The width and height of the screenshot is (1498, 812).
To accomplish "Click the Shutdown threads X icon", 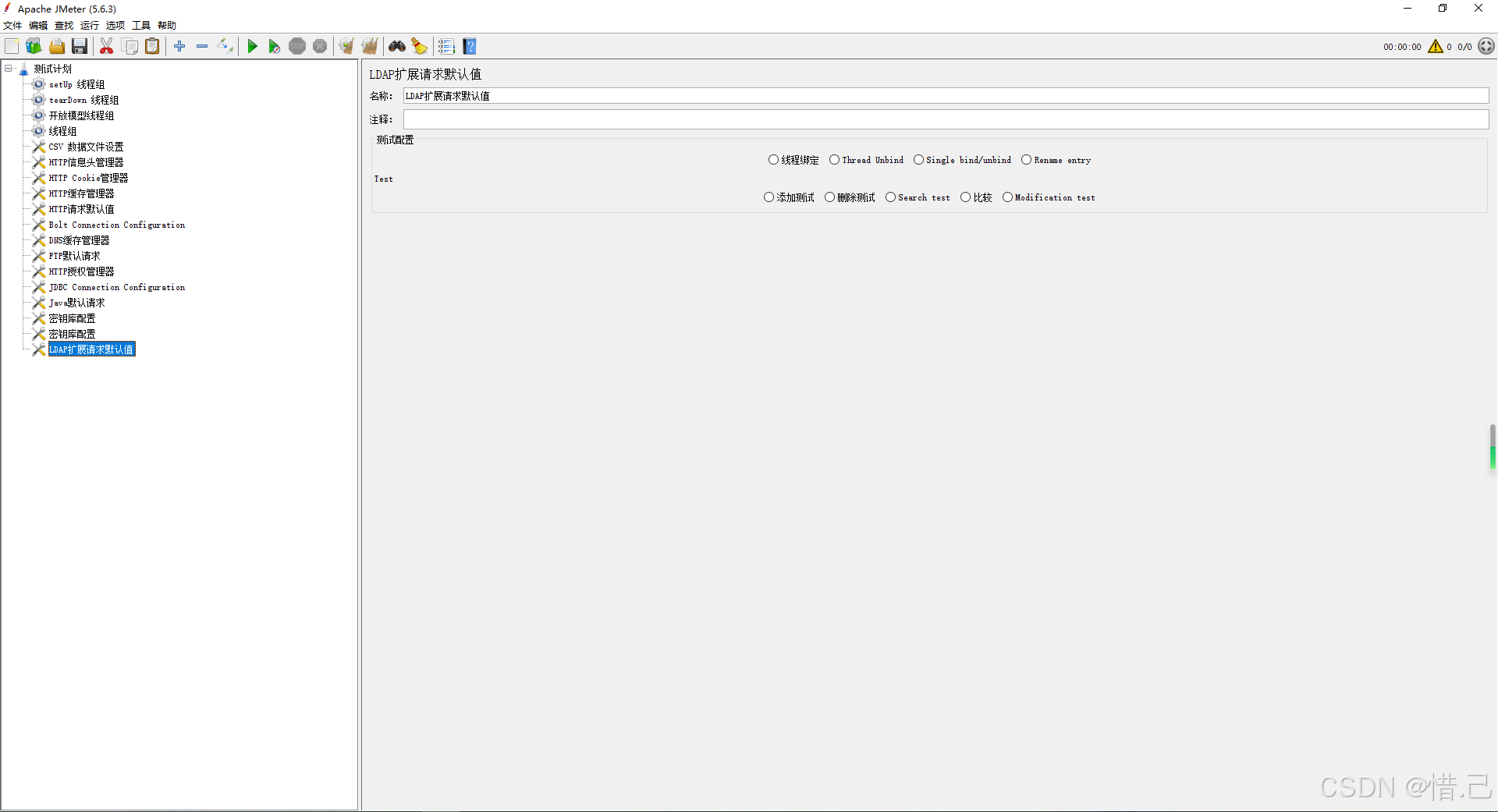I will tap(320, 47).
